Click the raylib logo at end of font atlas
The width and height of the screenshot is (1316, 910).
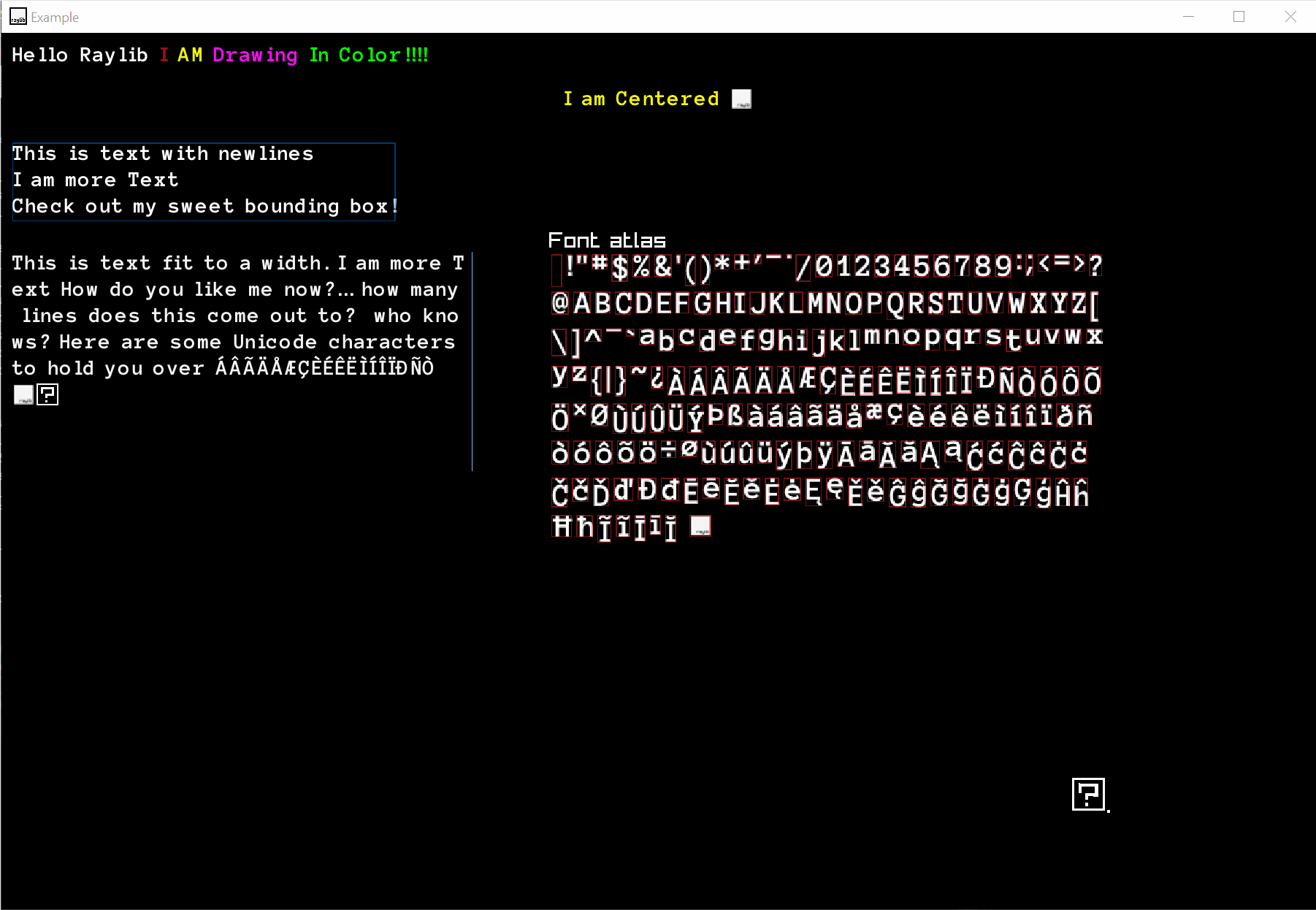point(700,526)
